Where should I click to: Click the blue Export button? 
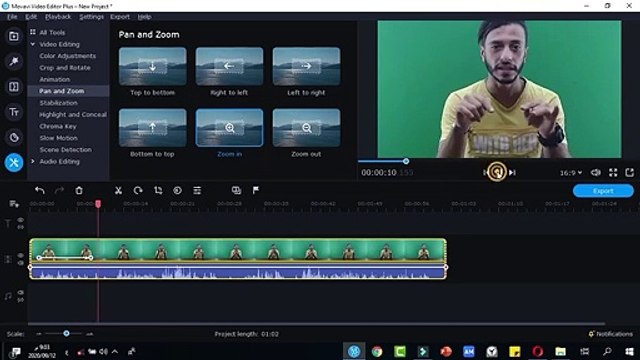click(x=603, y=191)
